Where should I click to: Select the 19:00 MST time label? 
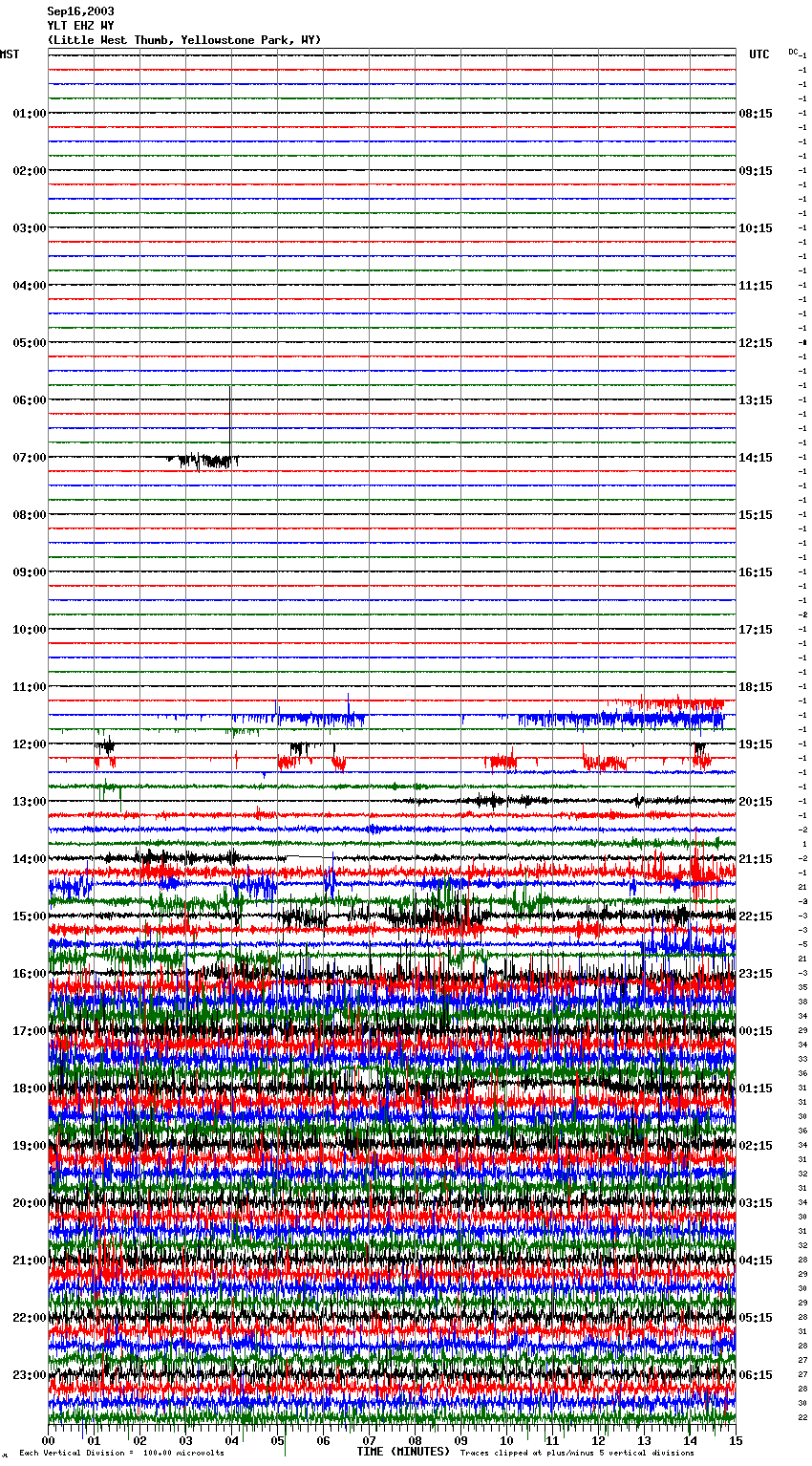coord(30,1146)
